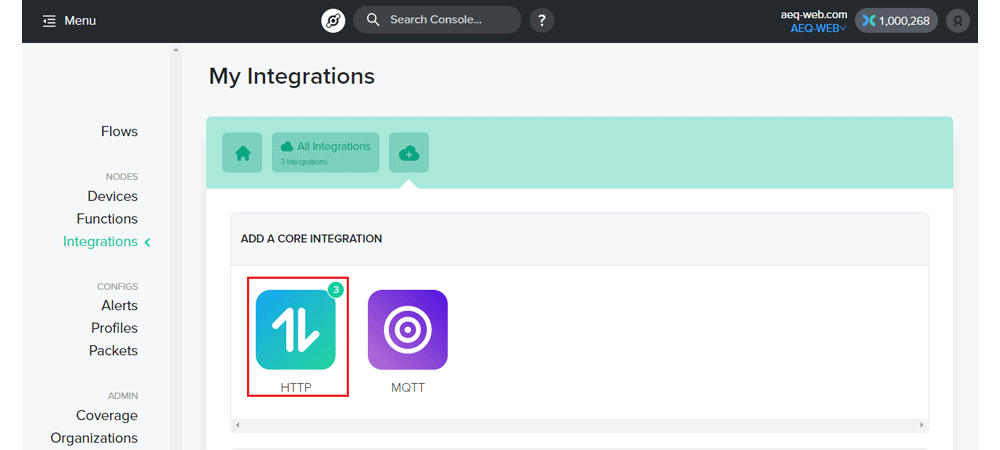1000x450 pixels.
Task: Click into the Search Console field
Action: pyautogui.click(x=437, y=20)
